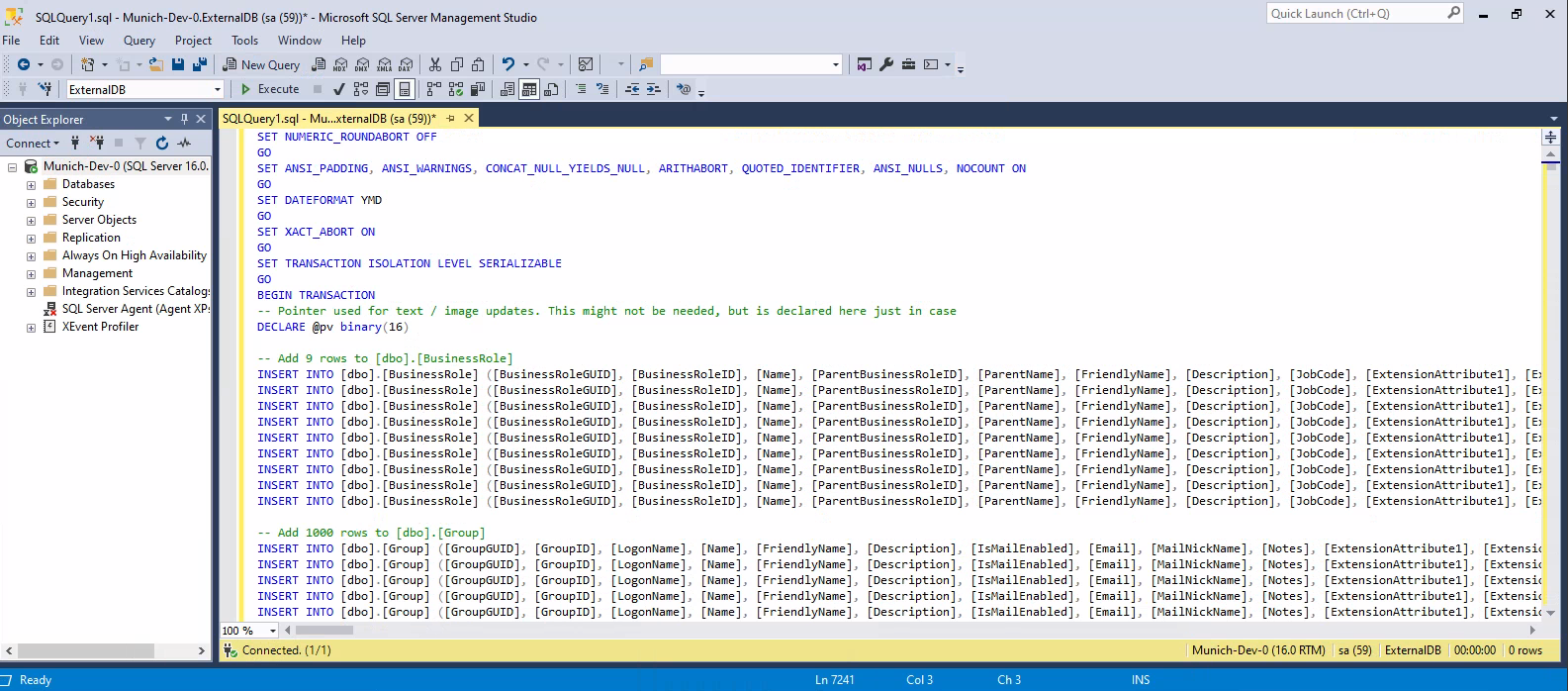Click the DAX query icon
Image resolution: width=1568 pixels, height=691 pixels.
406,64
